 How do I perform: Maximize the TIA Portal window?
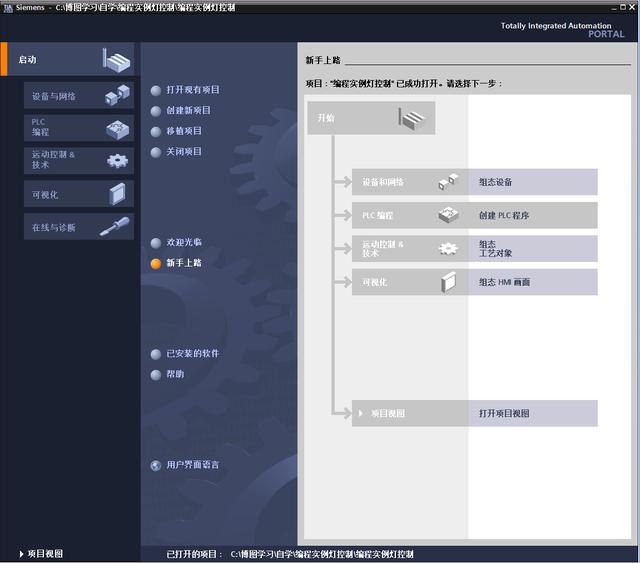[623, 7]
